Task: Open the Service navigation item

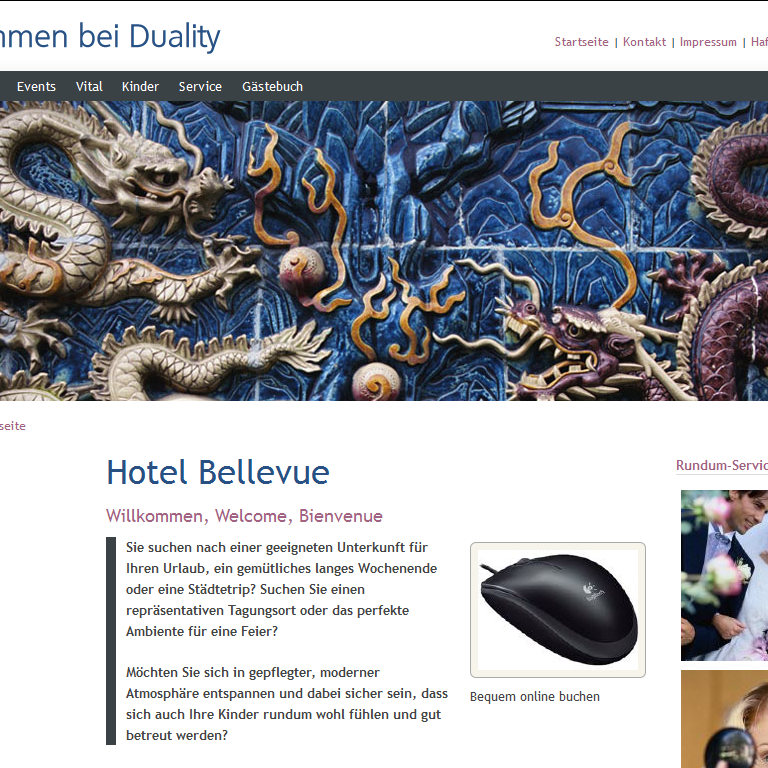Action: click(200, 87)
